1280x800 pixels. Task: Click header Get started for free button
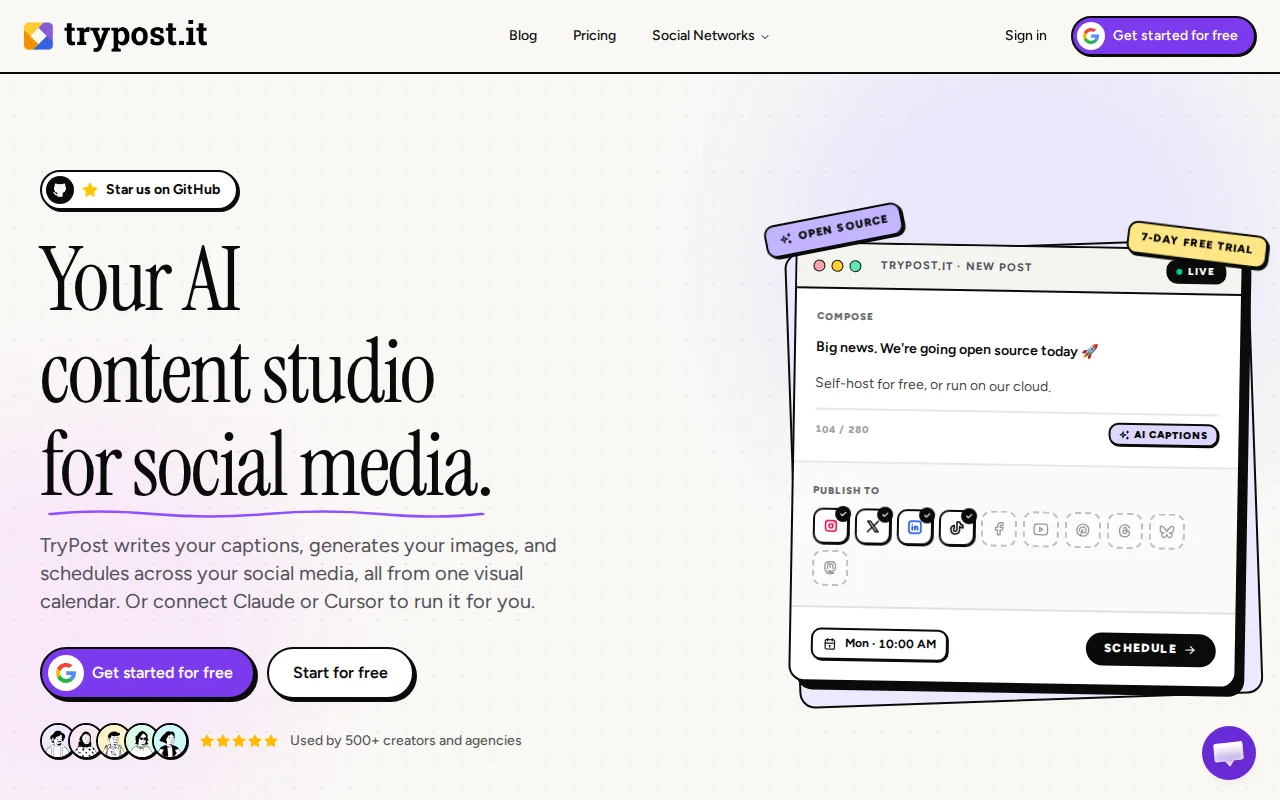point(1162,36)
